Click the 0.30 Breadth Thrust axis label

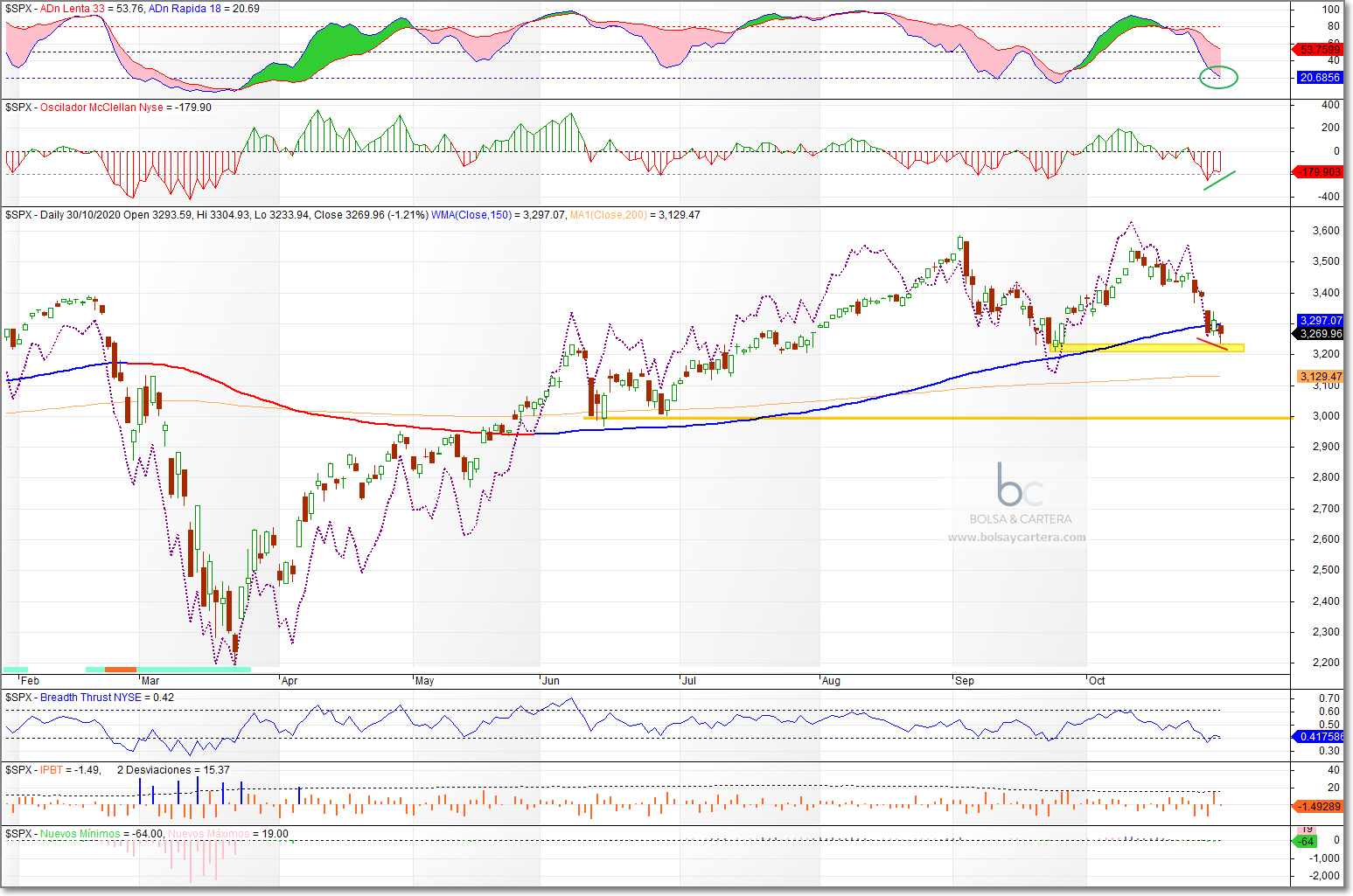pyautogui.click(x=1329, y=751)
